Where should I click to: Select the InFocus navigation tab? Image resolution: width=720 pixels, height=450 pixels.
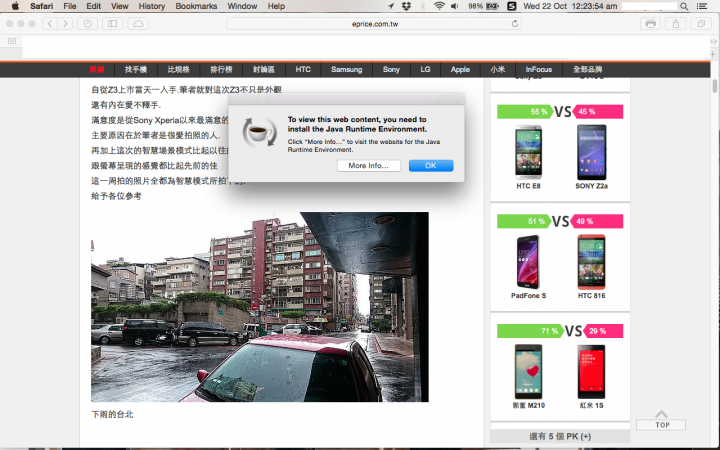pyautogui.click(x=539, y=70)
